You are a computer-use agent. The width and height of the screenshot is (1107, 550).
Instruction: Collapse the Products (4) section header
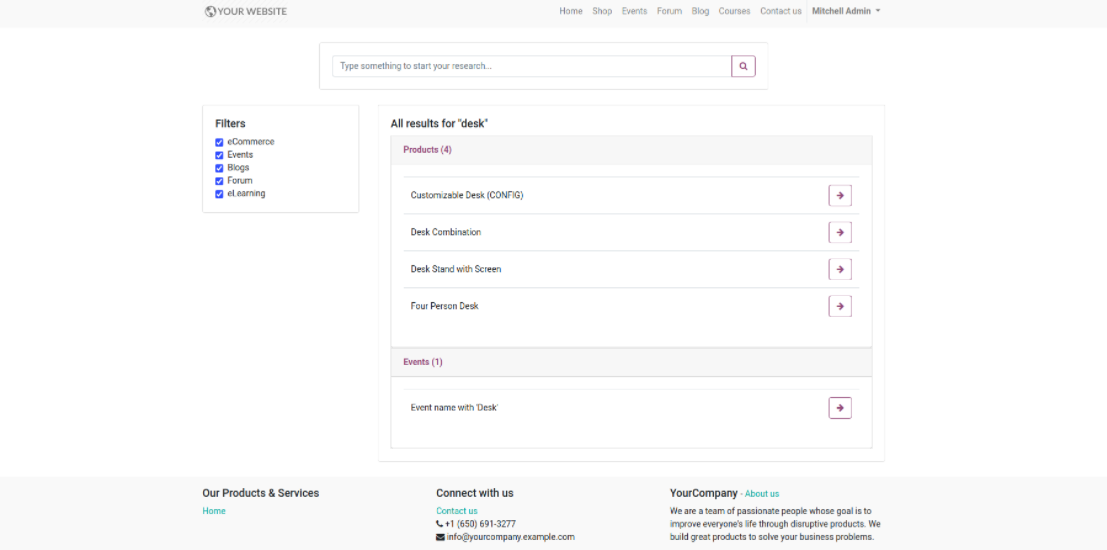(x=631, y=150)
